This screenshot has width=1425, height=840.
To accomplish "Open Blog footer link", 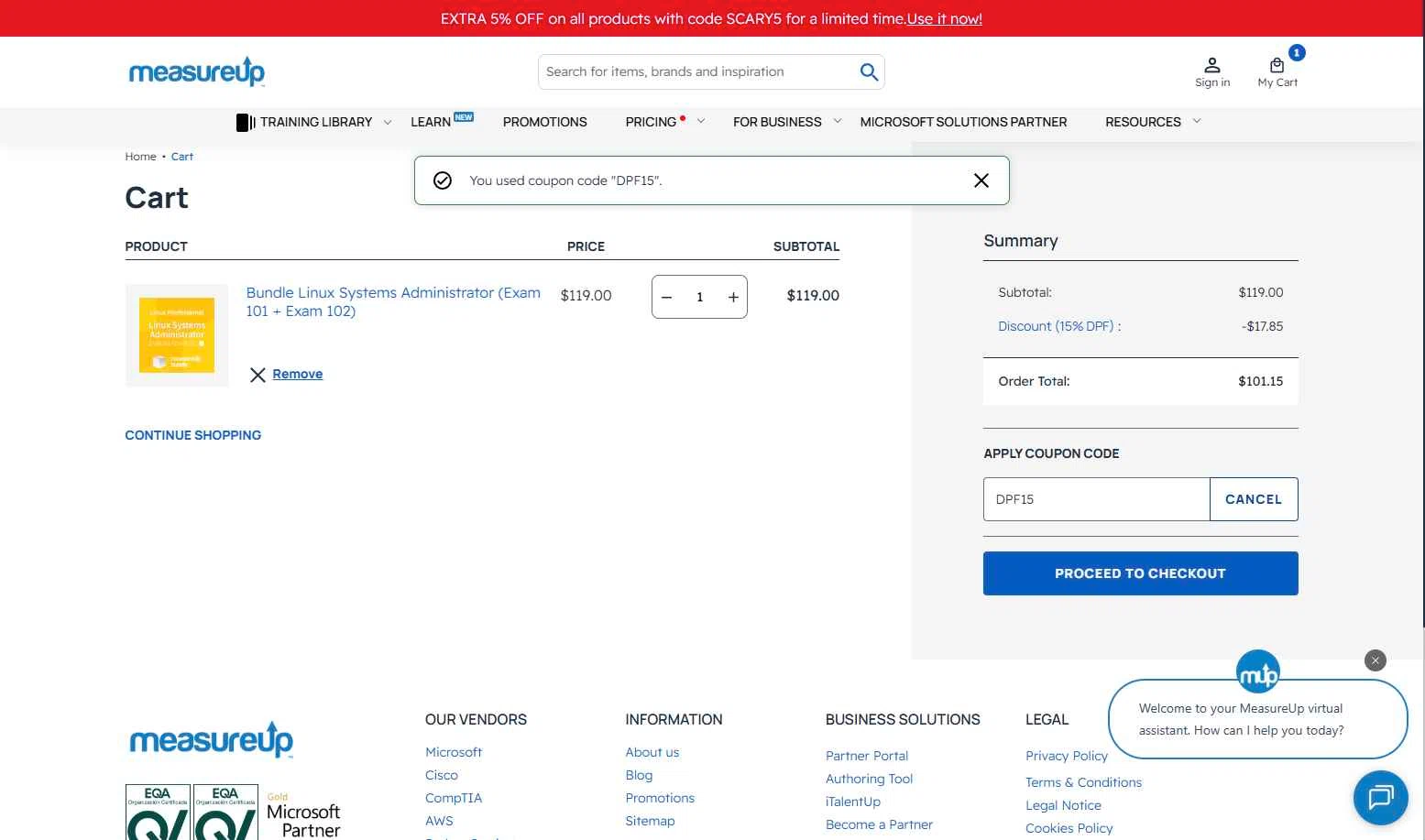I will pyautogui.click(x=639, y=775).
